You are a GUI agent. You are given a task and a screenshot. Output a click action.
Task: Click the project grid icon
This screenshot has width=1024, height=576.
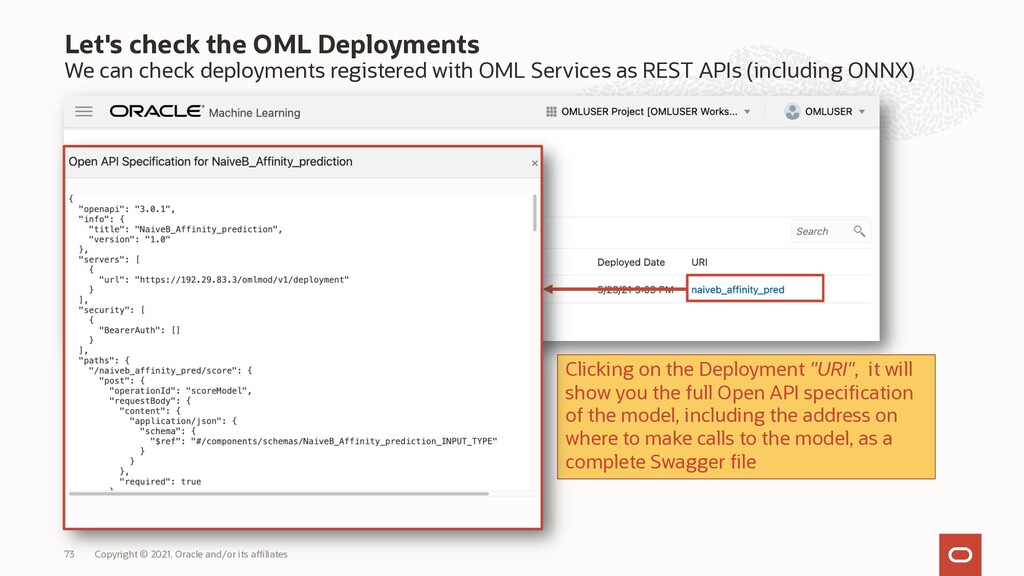pyautogui.click(x=551, y=112)
